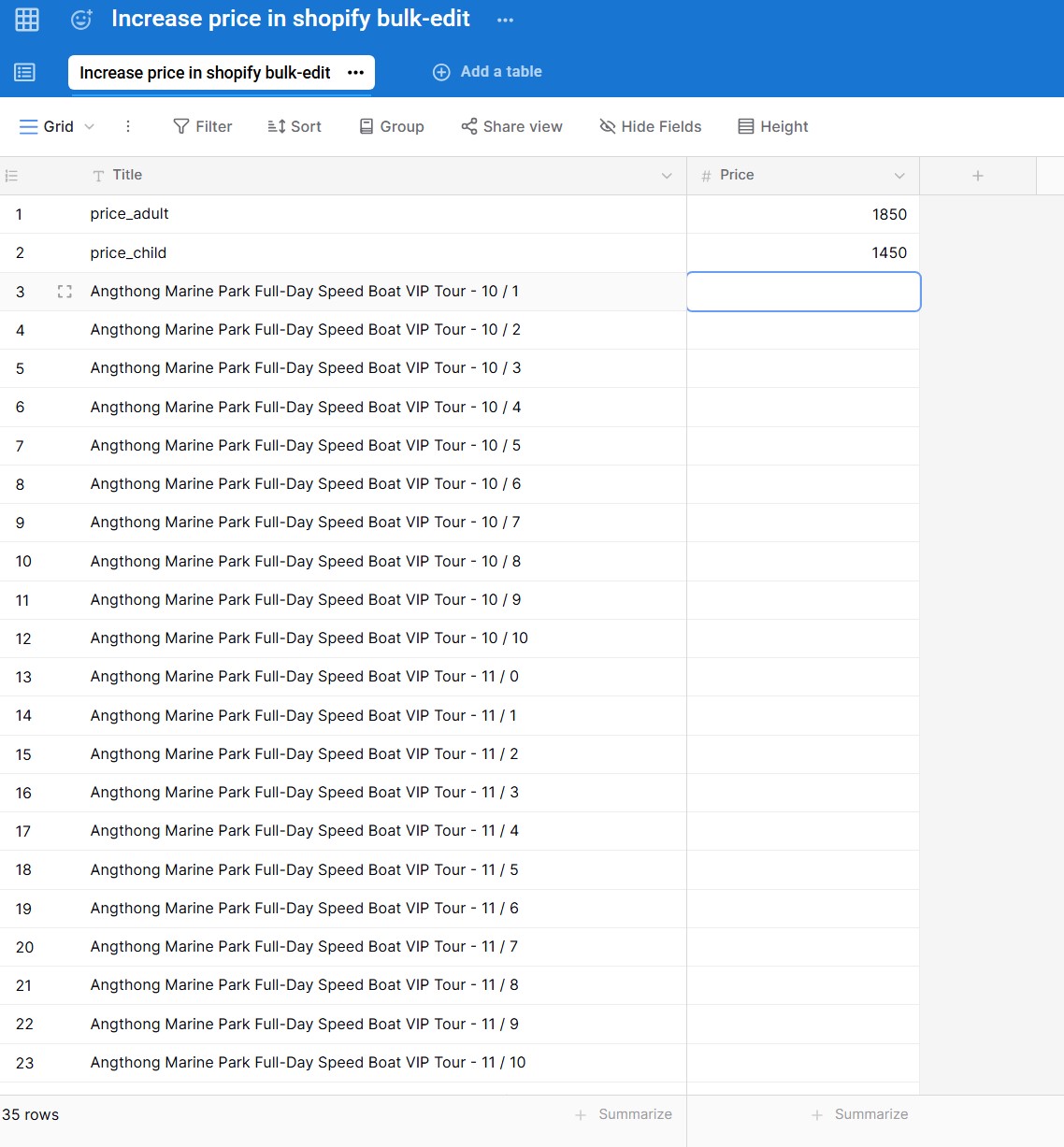Open the Grid view dropdown
1064x1147 pixels.
[x=57, y=126]
